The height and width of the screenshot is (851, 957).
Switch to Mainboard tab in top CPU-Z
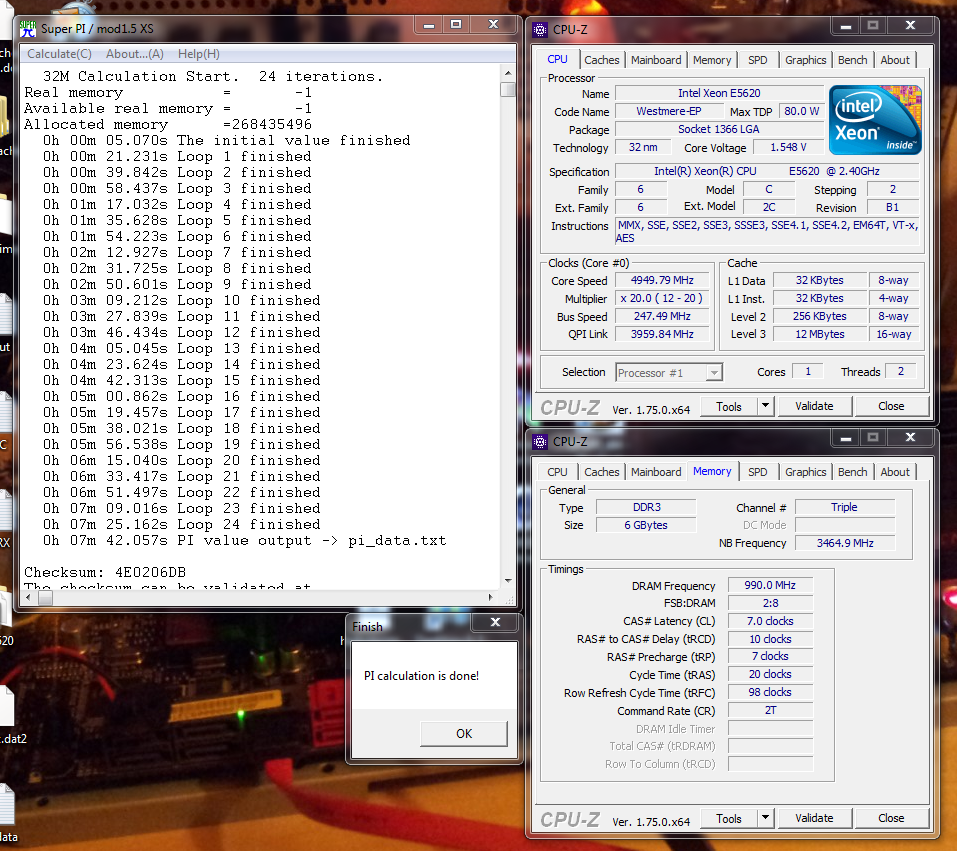(x=656, y=60)
